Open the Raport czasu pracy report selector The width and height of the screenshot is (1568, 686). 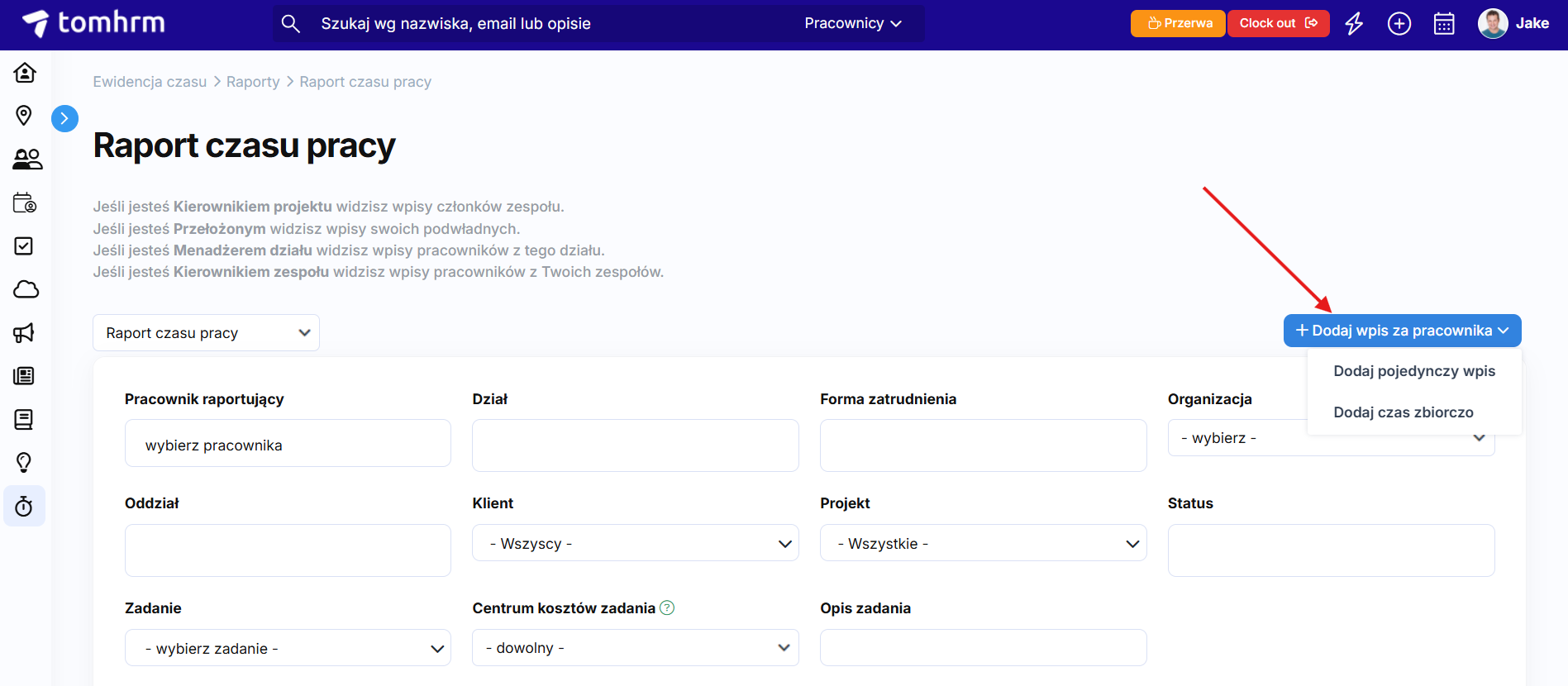point(206,333)
